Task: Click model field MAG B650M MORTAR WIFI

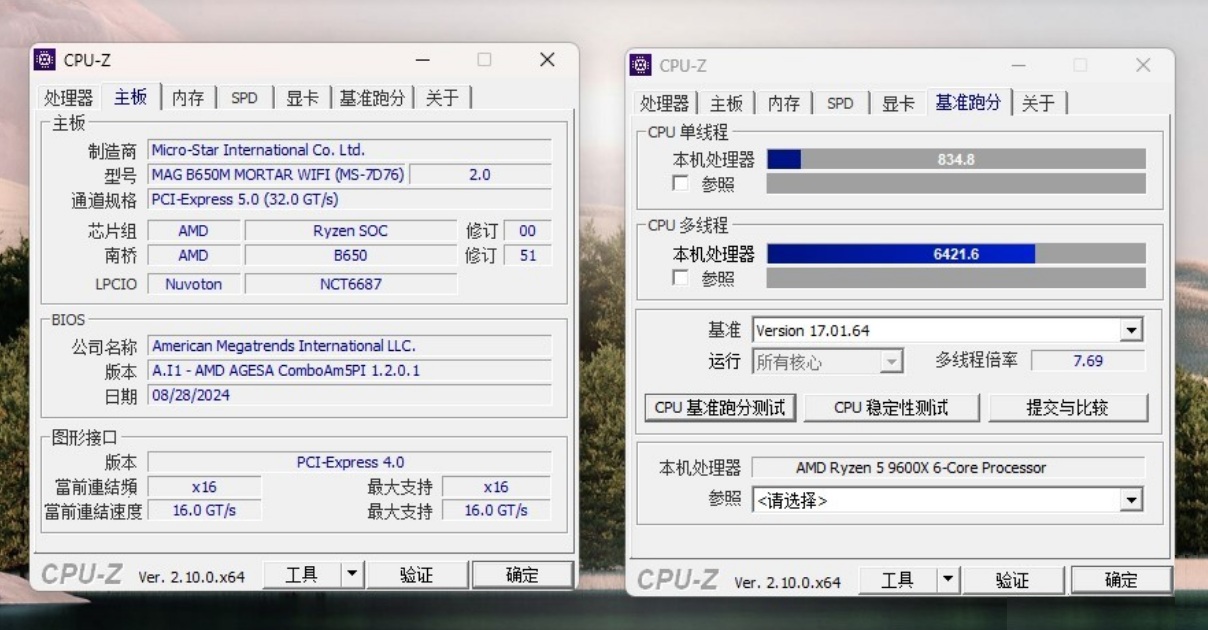Action: [x=277, y=174]
